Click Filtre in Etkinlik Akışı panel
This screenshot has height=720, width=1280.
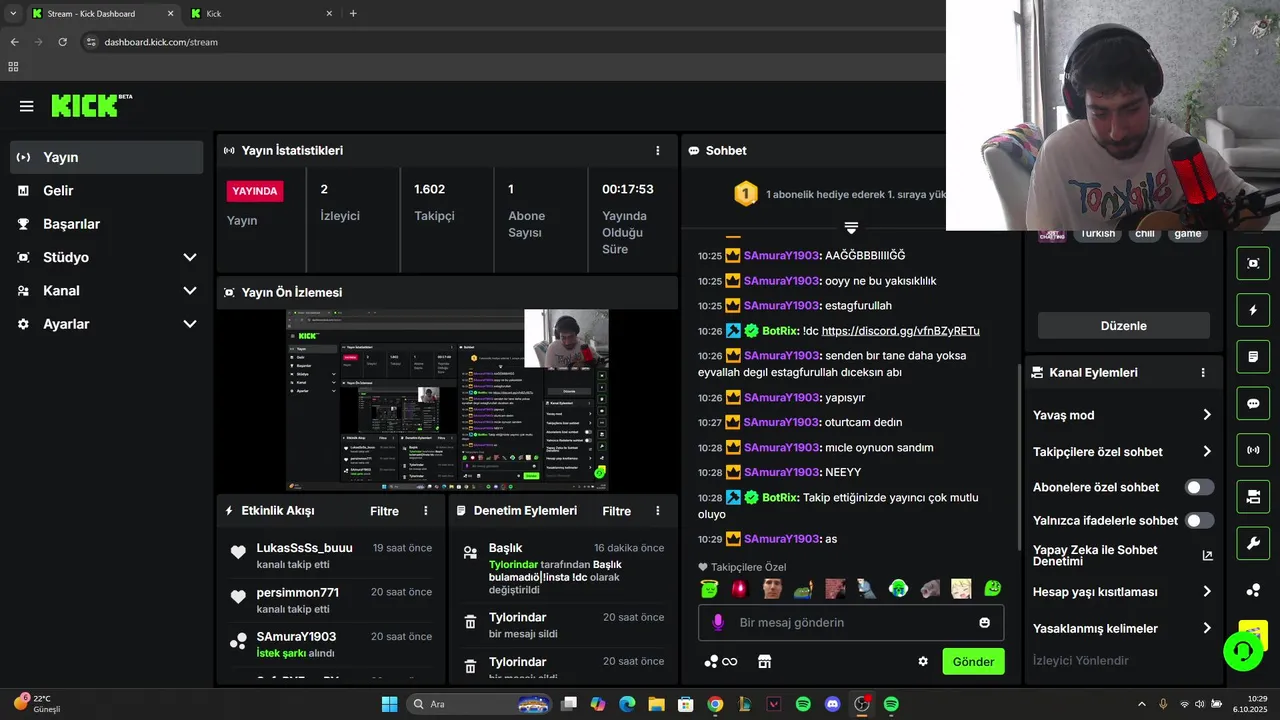click(x=385, y=511)
